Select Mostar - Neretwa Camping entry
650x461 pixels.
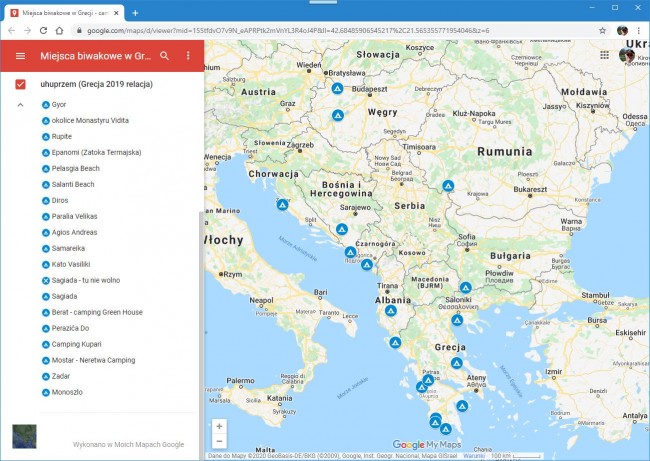tap(93, 360)
